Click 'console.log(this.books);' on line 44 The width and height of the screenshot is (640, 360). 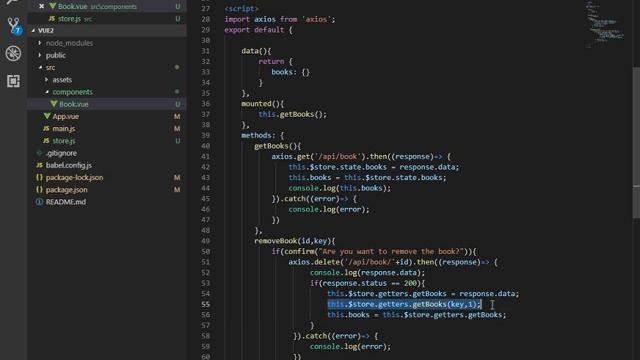pyautogui.click(x=340, y=188)
